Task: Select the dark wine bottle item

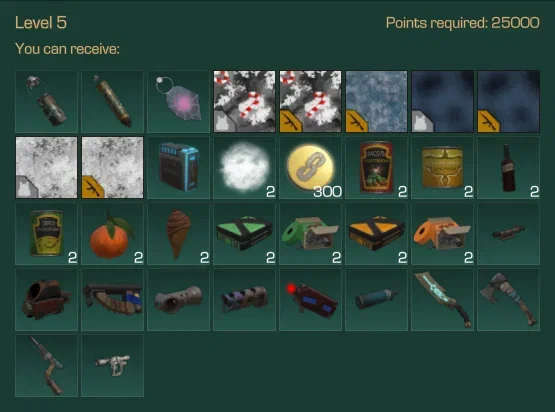Action: [509, 167]
